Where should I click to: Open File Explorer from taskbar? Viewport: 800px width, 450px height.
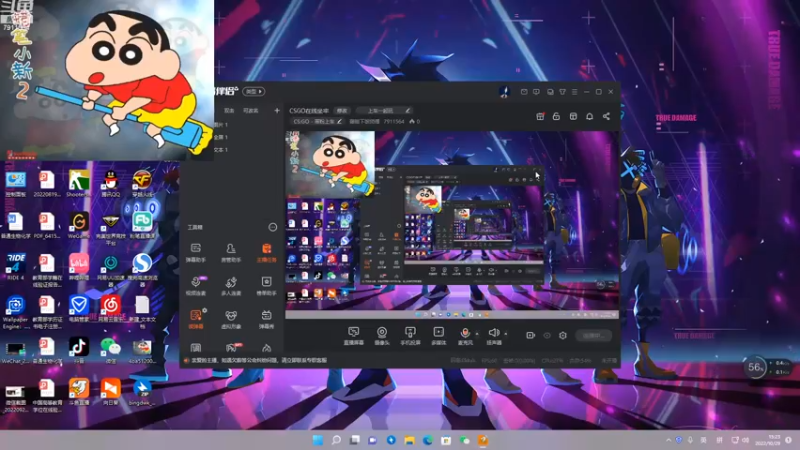pyautogui.click(x=409, y=440)
